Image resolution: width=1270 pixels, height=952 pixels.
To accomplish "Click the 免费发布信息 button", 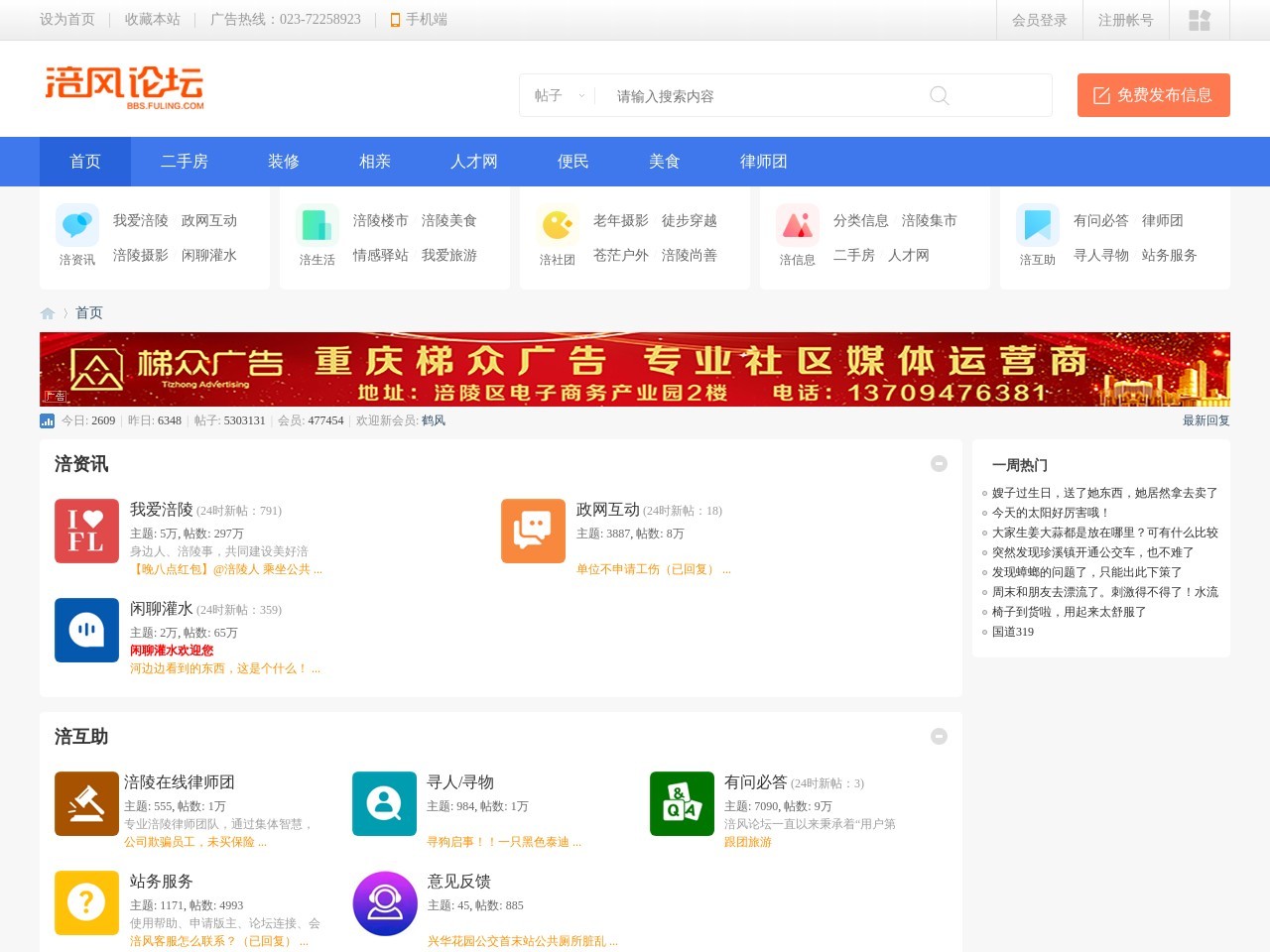I will tap(1153, 95).
